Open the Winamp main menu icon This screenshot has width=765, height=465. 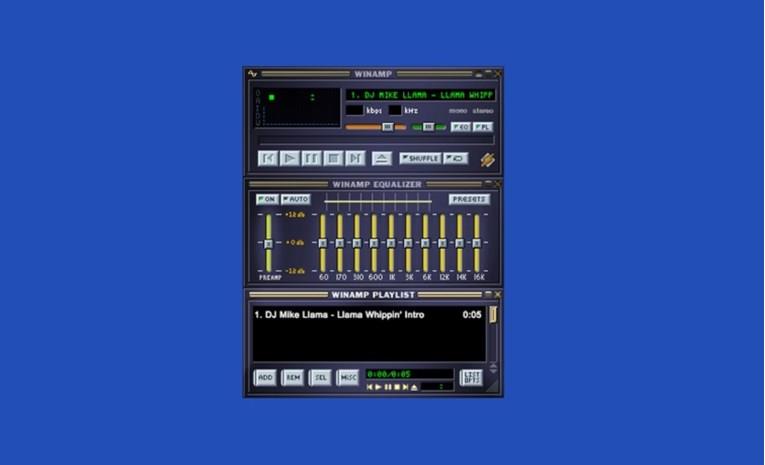(x=252, y=74)
